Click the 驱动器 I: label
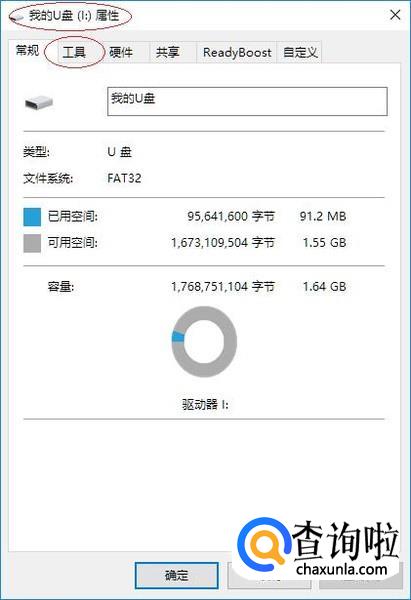Screen dimensions: 411x600 click(205, 404)
